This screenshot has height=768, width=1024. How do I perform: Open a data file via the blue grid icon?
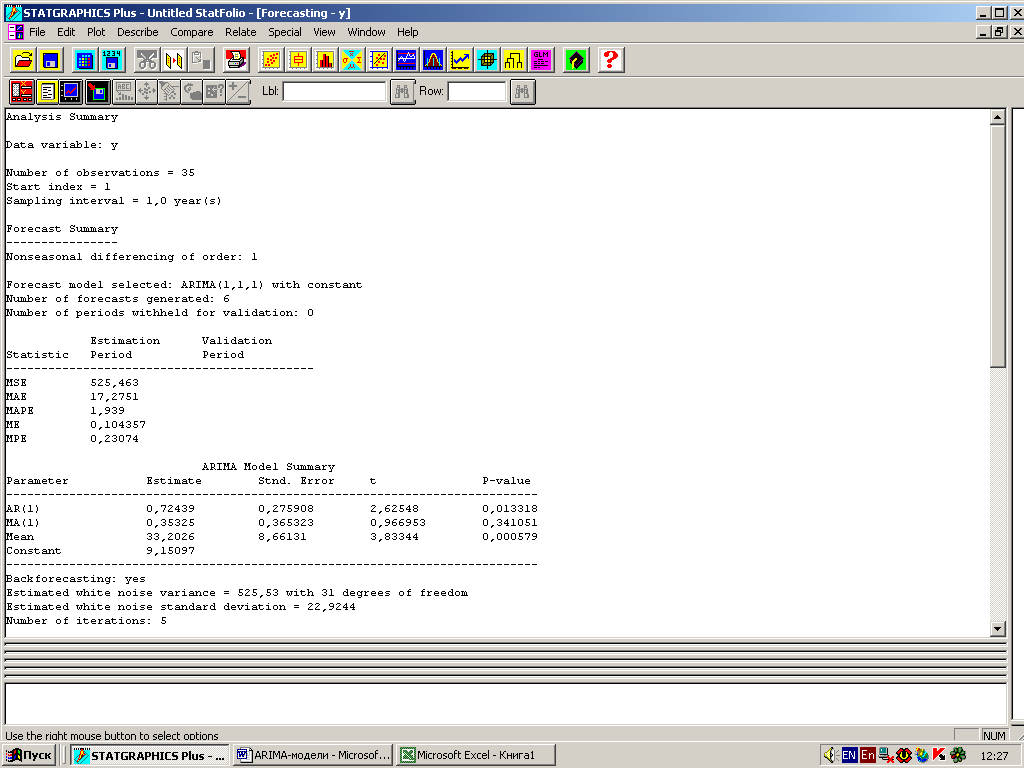point(84,60)
